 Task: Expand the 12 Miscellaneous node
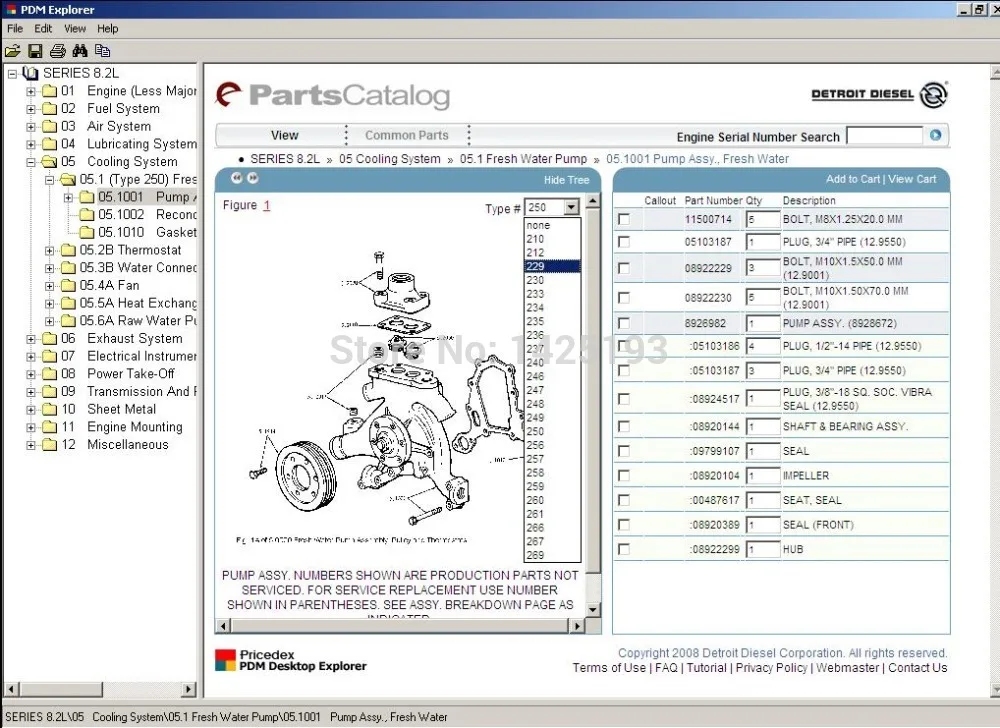(x=31, y=445)
